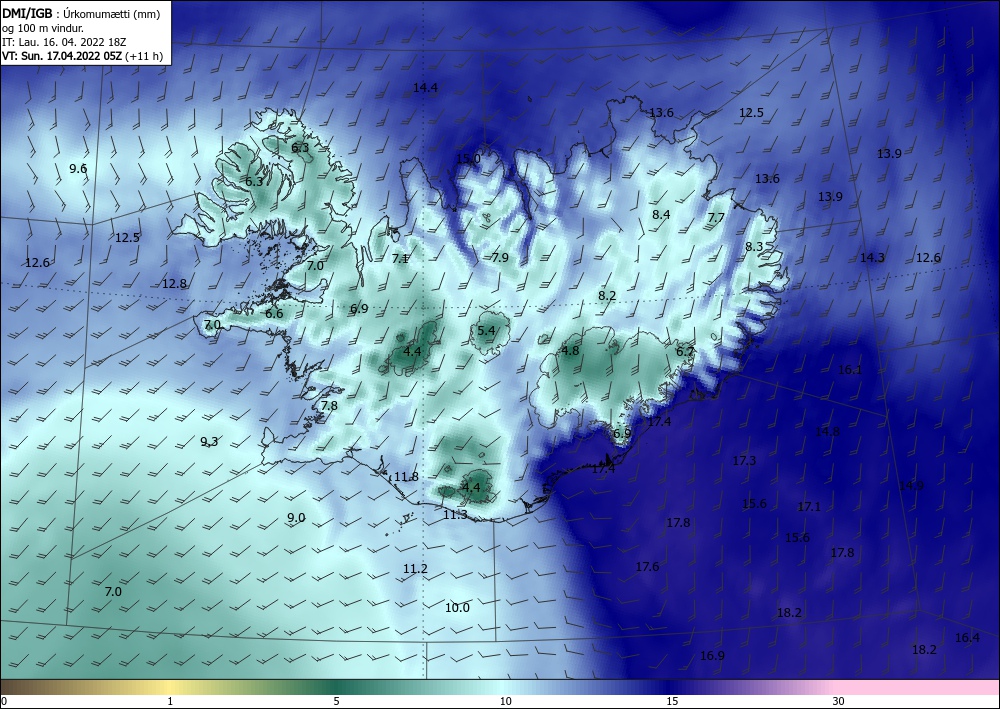Select the 9.3 value over the ocean
Viewport: 1000px width, 709px height.
tap(209, 441)
